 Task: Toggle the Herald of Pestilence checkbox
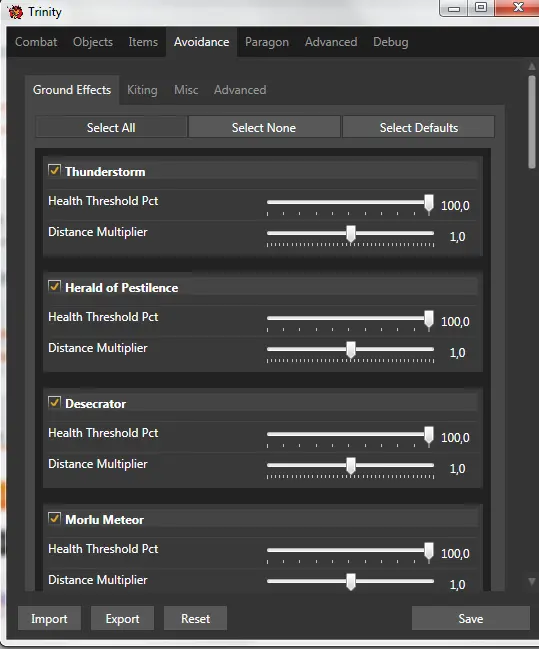click(54, 286)
